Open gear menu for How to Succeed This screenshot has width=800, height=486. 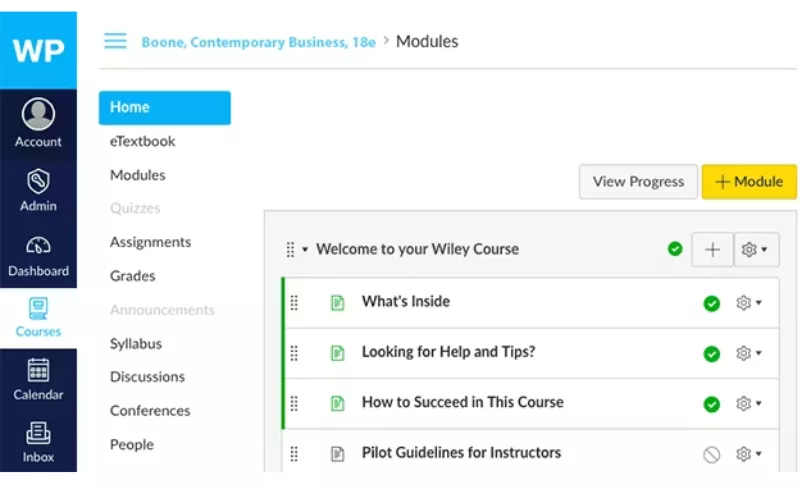pyautogui.click(x=748, y=403)
